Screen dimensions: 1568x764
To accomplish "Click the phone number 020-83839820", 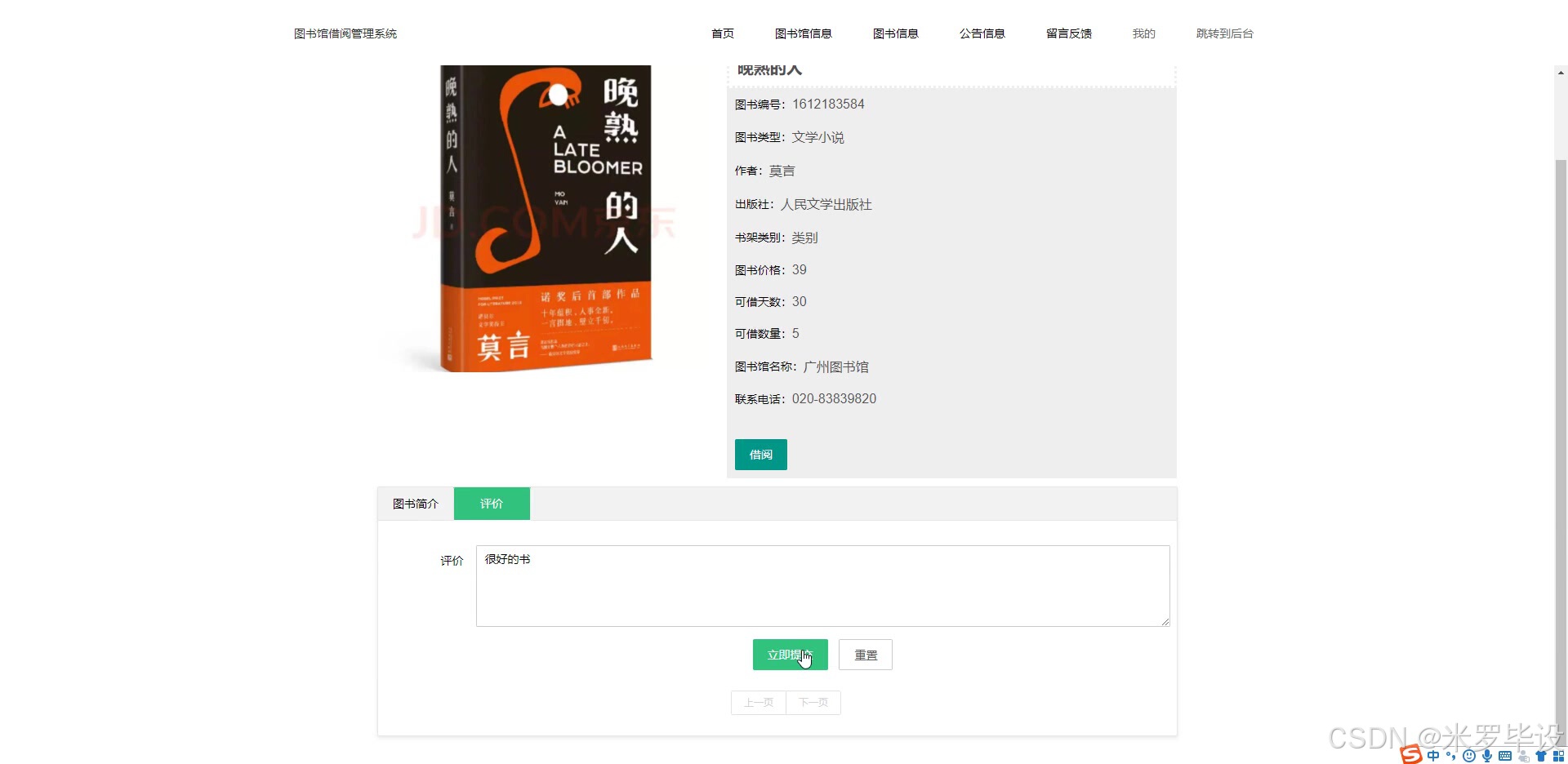I will (x=834, y=398).
